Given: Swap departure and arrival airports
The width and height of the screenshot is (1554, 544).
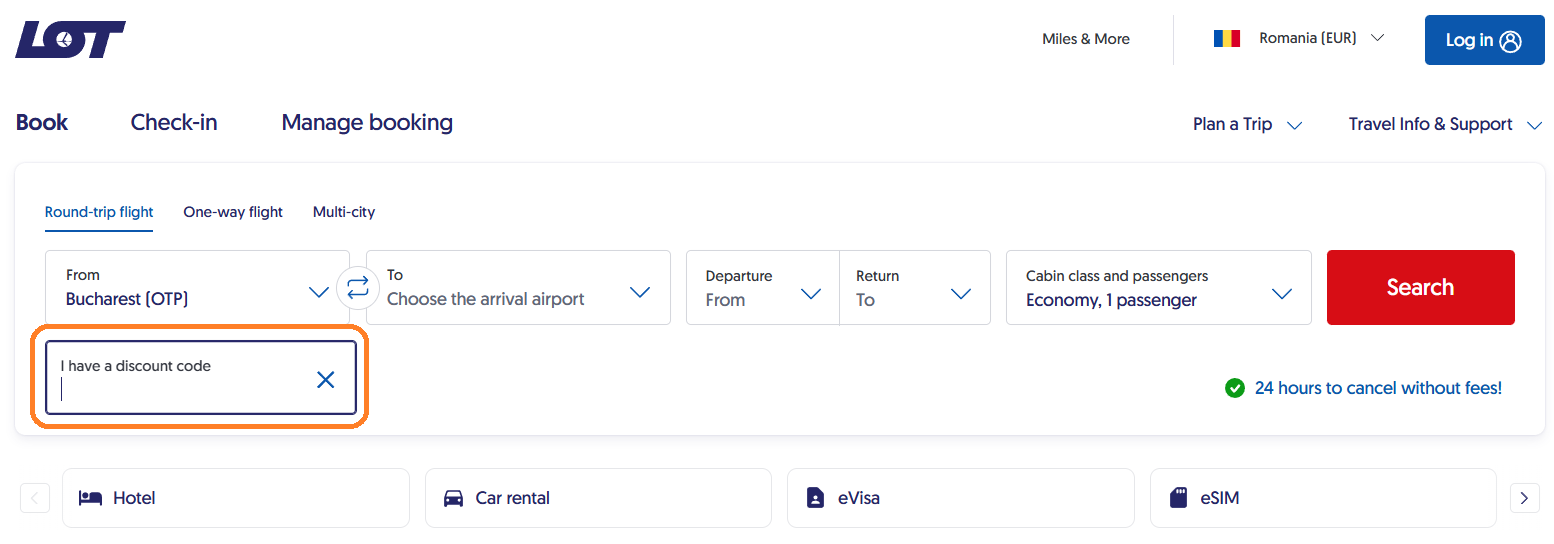Looking at the screenshot, I should [357, 288].
